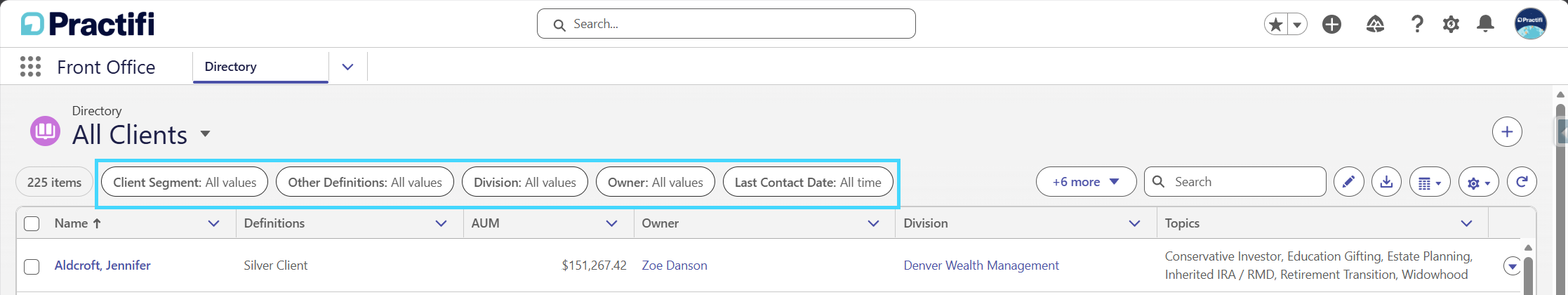Click the global create plus icon
The height and width of the screenshot is (295, 1568).
[1331, 25]
